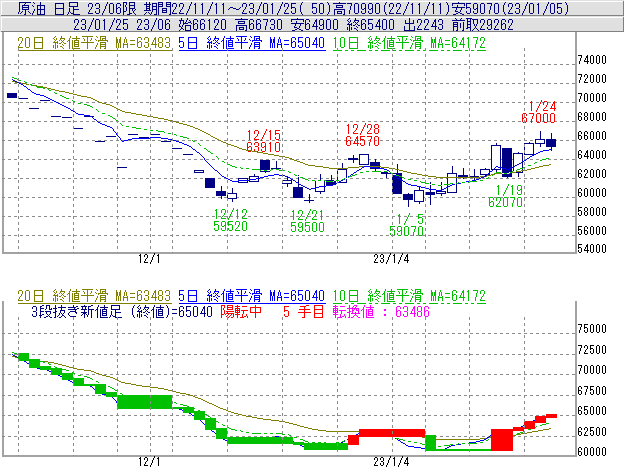Click the 始66120 opening price value
The image size is (624, 475).
pyautogui.click(x=203, y=25)
